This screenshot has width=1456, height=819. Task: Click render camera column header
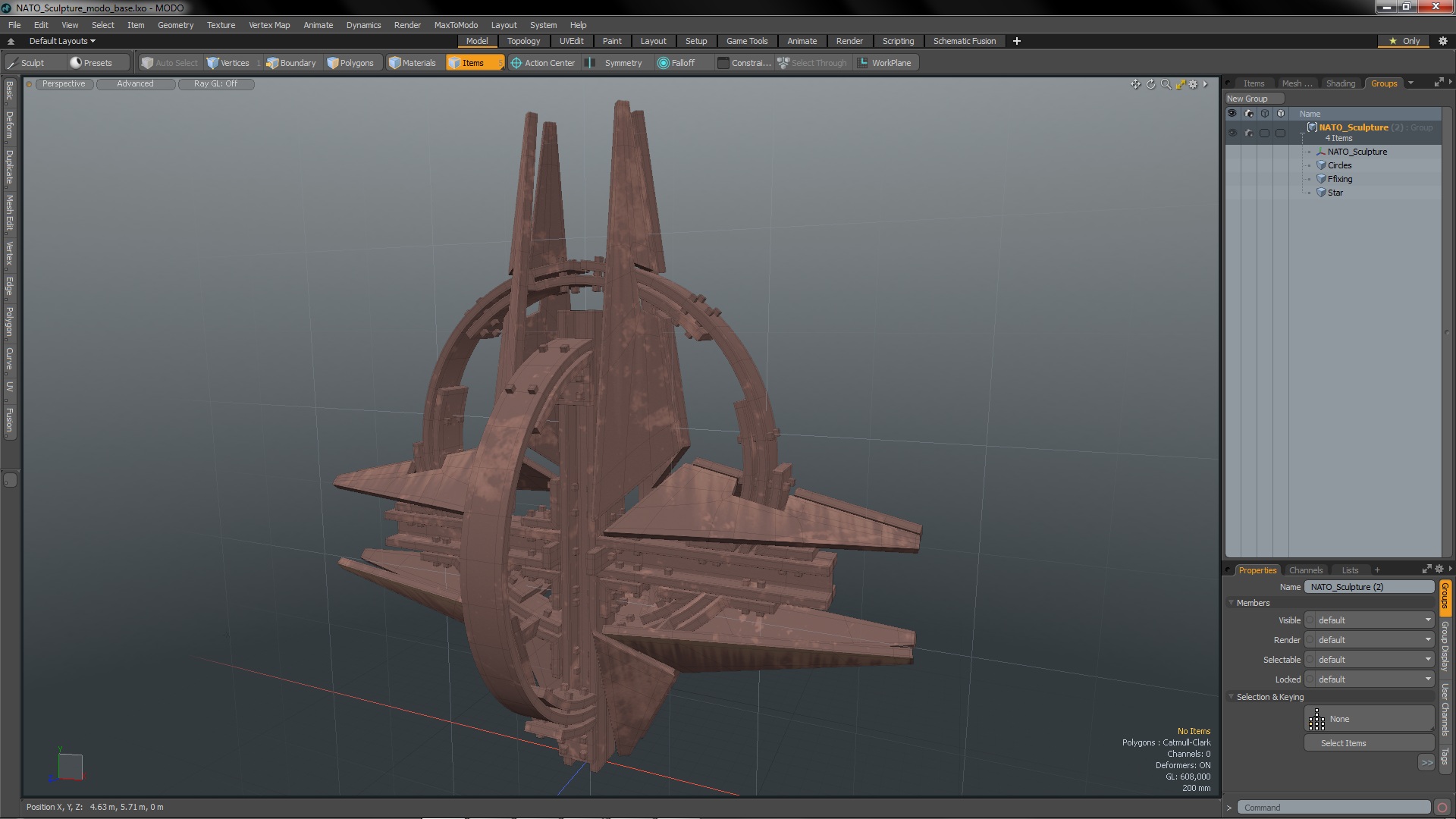(x=1249, y=114)
